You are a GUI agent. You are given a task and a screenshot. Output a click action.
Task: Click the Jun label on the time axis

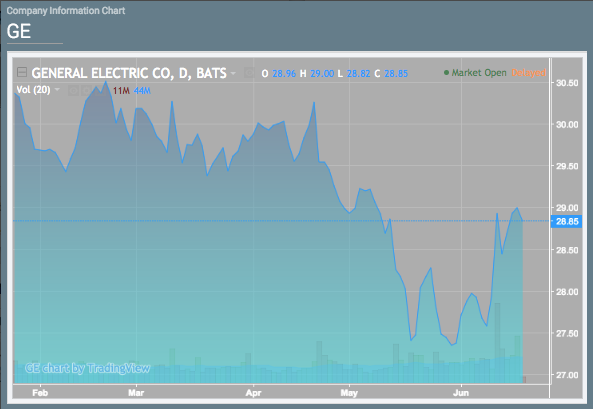[x=461, y=393]
